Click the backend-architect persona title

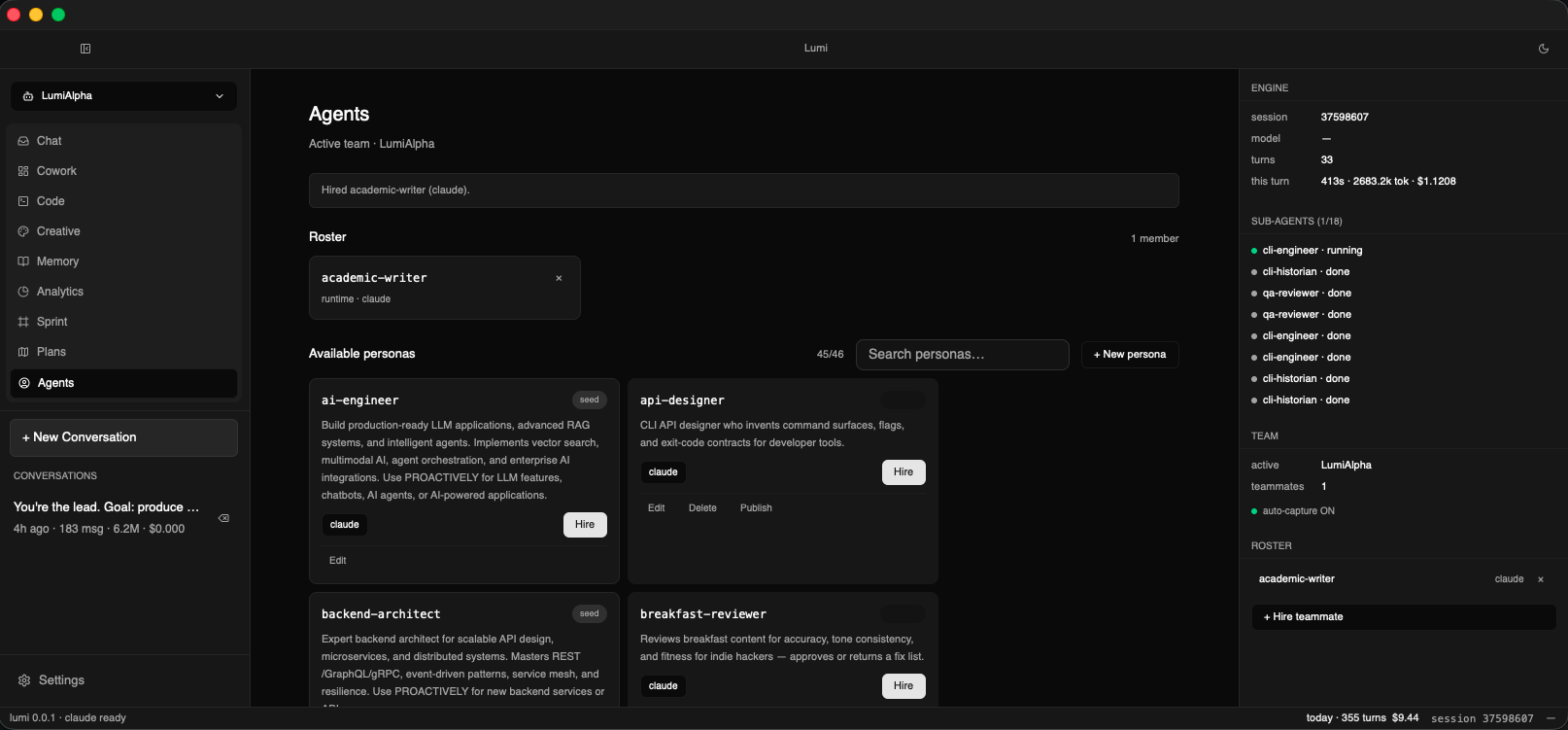pos(381,614)
